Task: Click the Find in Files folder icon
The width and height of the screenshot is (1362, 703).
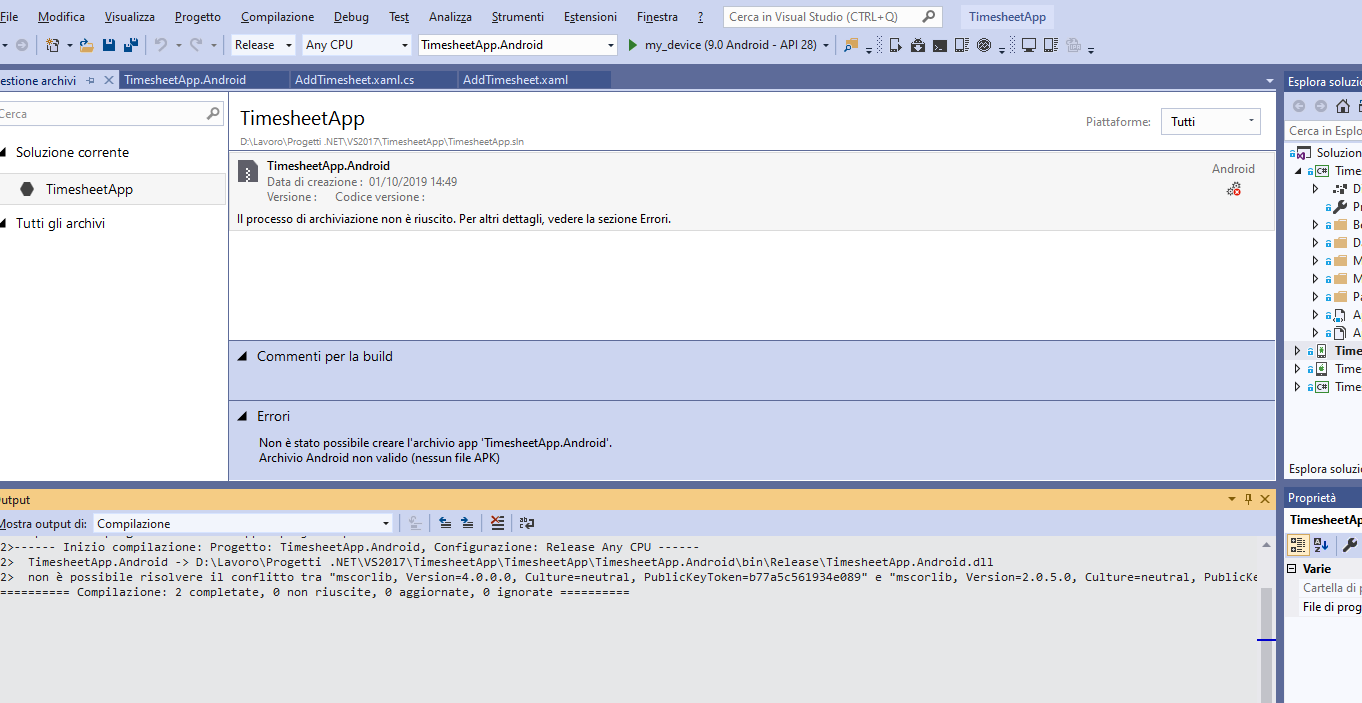Action: [x=851, y=45]
